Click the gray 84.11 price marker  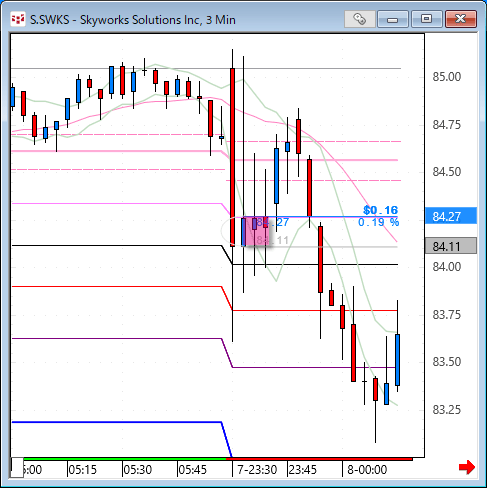tap(451, 246)
